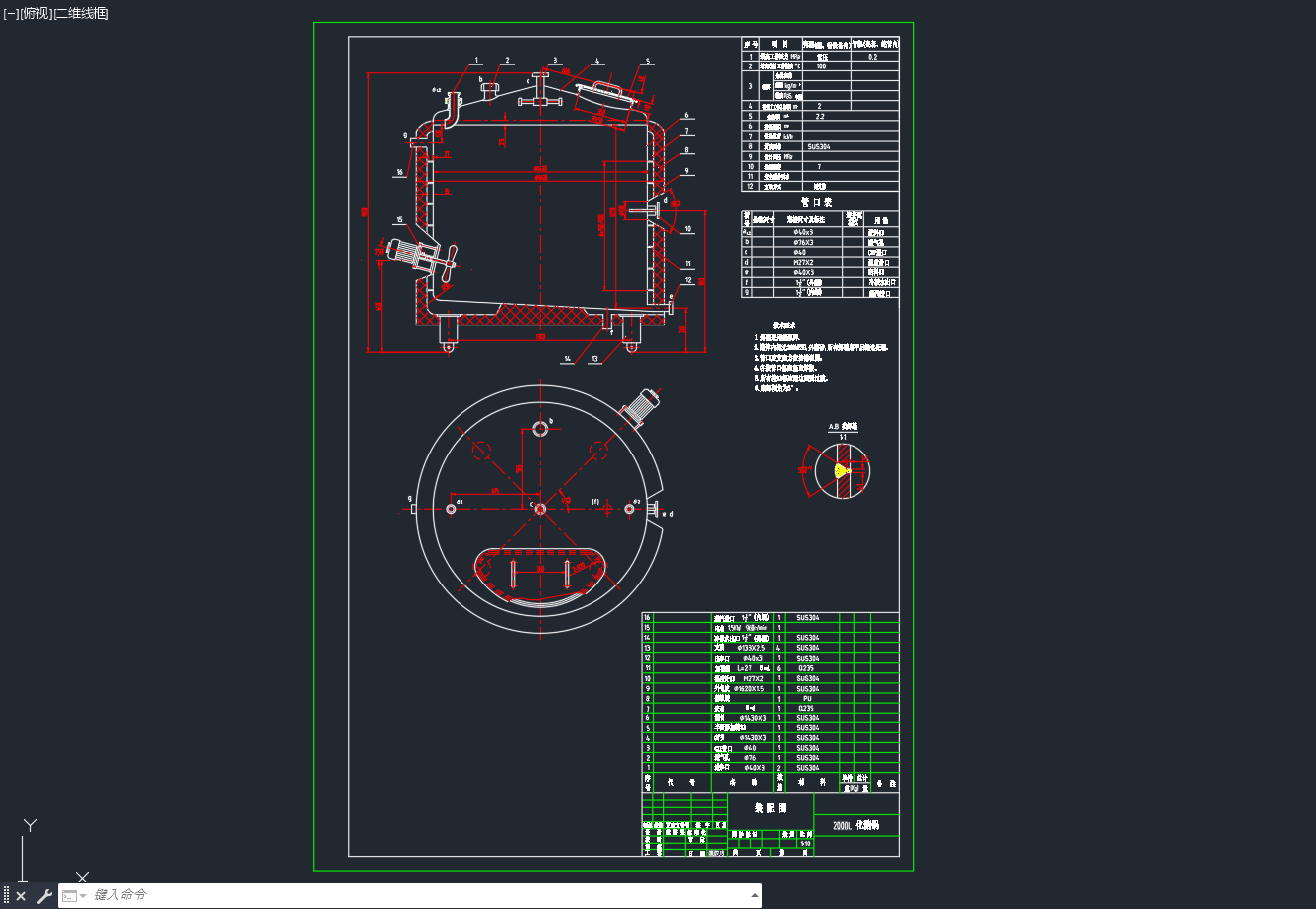Image resolution: width=1316 pixels, height=909 pixels.
Task: Select the M27X2 spec in parts row 10
Action: [x=753, y=679]
